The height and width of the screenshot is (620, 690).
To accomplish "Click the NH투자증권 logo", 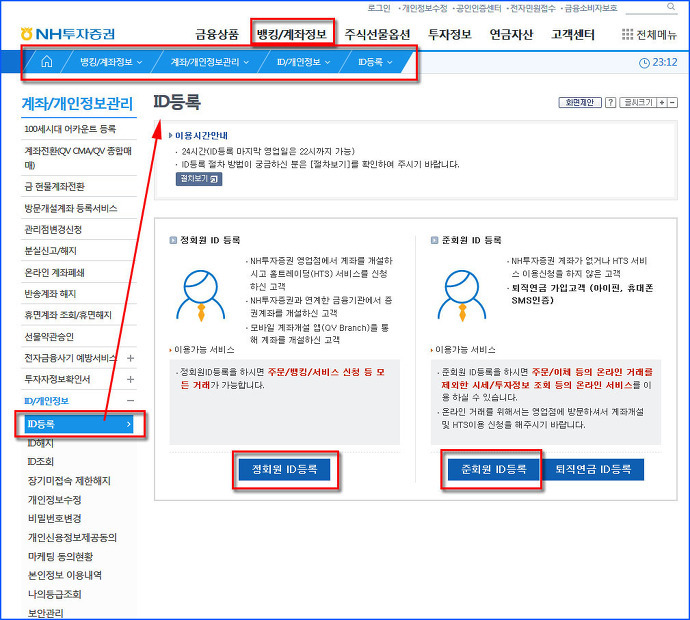I will (x=68, y=34).
